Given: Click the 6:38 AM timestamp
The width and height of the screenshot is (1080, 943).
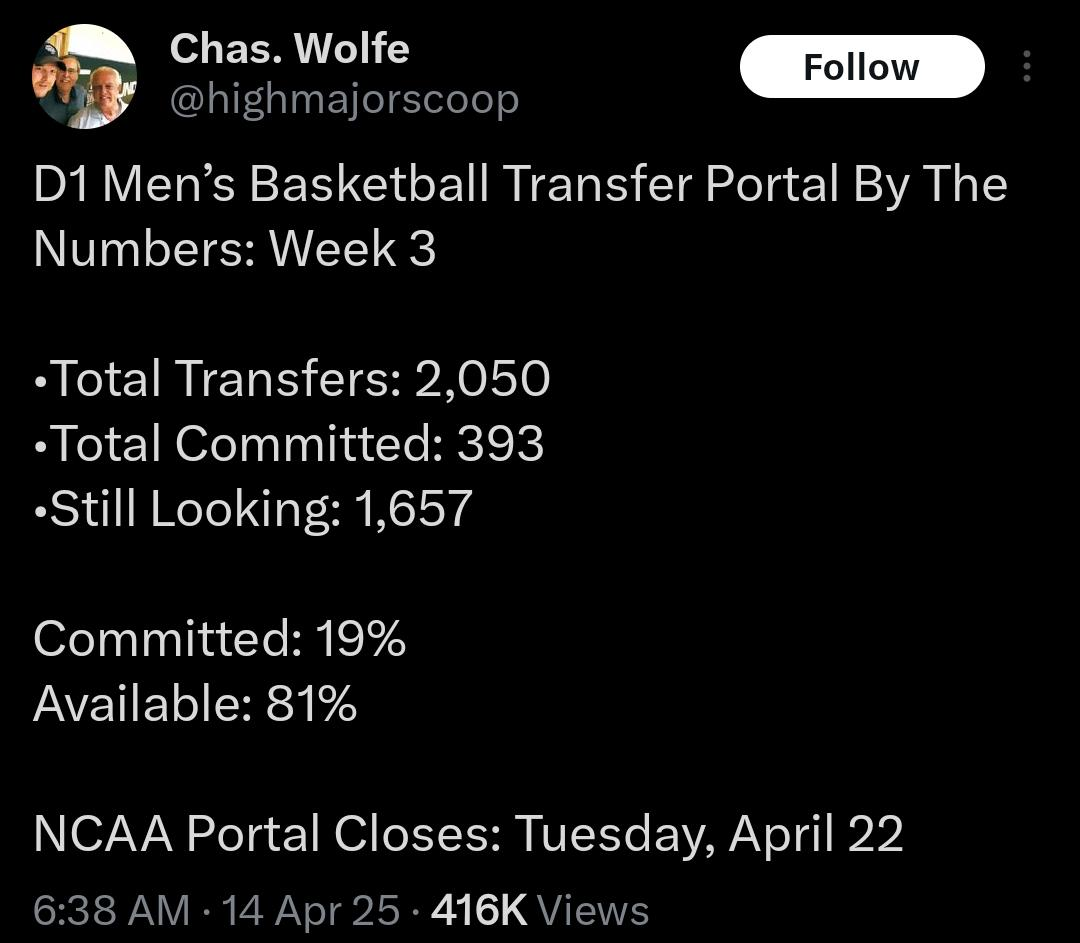Looking at the screenshot, I should click(x=111, y=910).
